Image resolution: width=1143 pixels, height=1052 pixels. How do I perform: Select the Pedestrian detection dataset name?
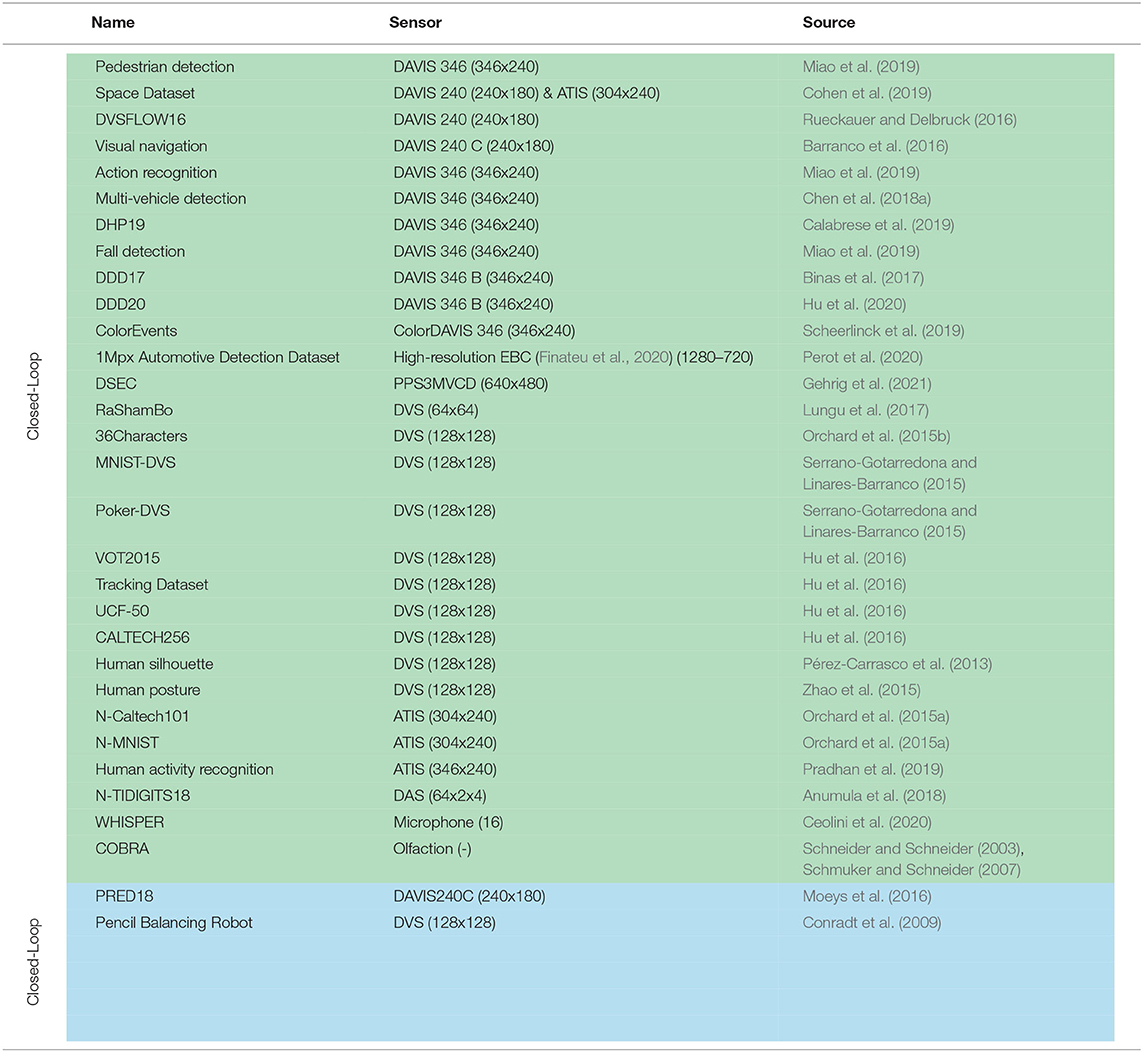coord(165,66)
